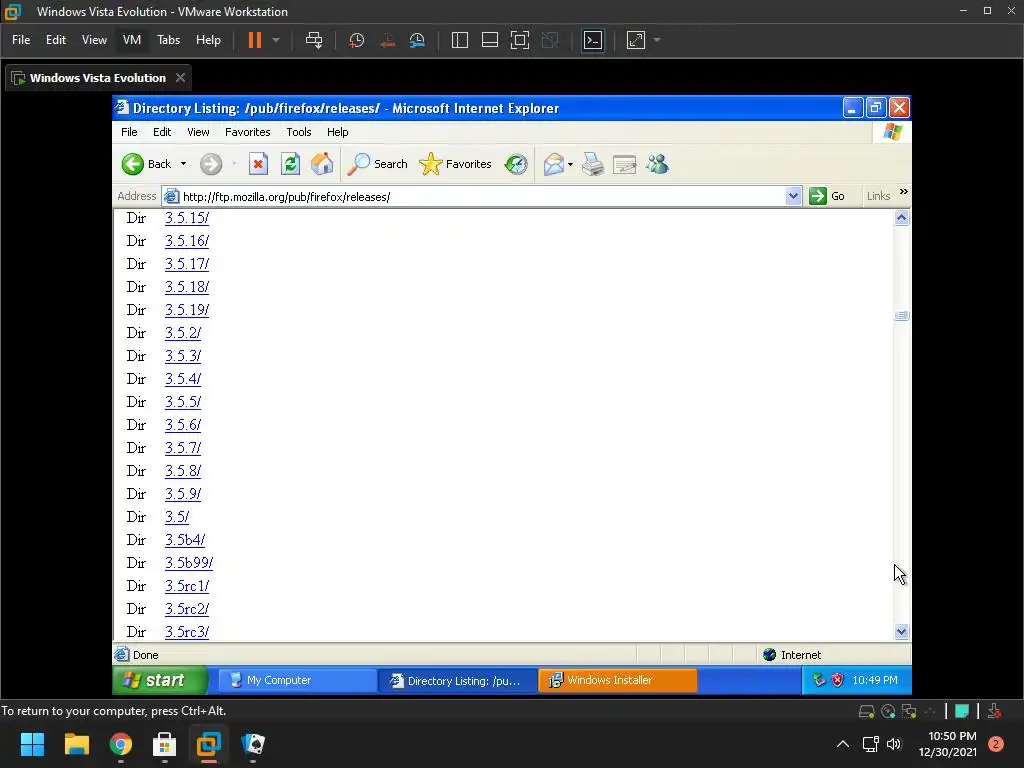Click the greyed Forward arrow in IE
This screenshot has width=1024, height=768.
tap(210, 164)
